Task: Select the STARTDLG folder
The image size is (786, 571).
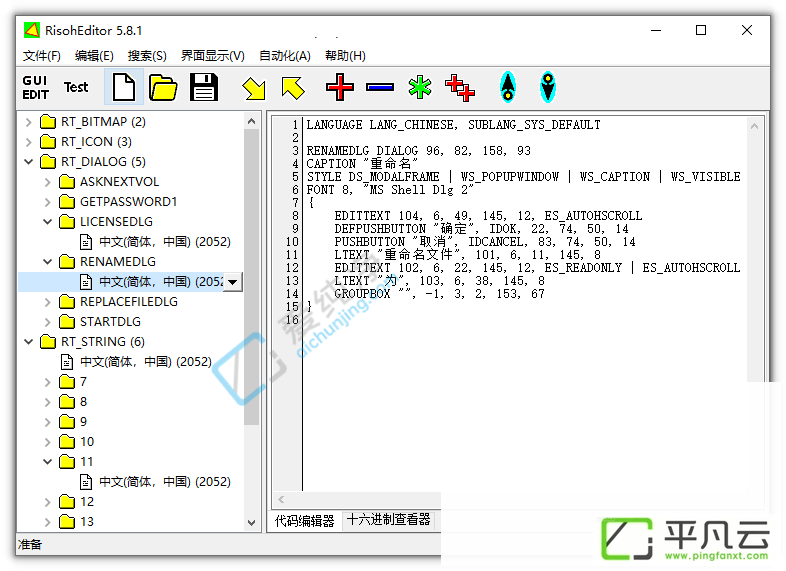Action: click(x=100, y=321)
